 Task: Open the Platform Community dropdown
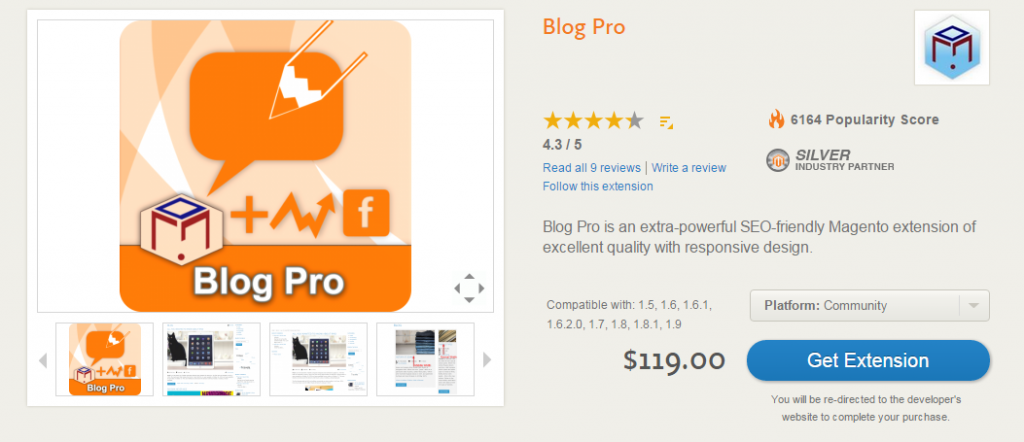click(x=869, y=306)
